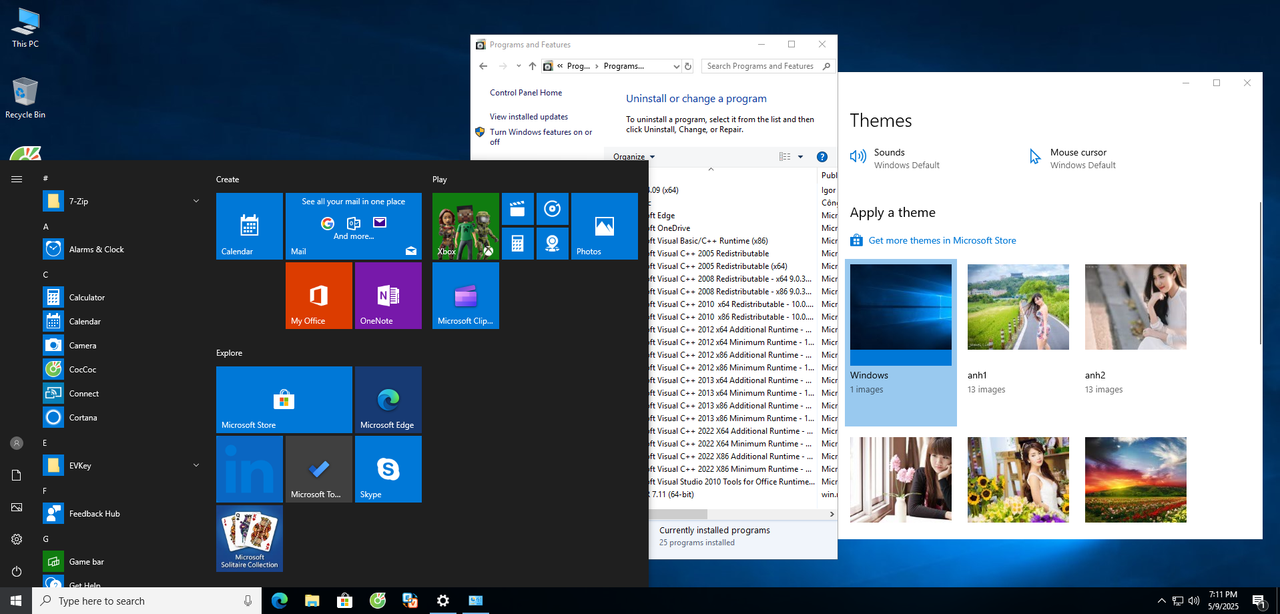The height and width of the screenshot is (614, 1280).
Task: Click Turn Windows features on or off
Action: click(541, 137)
